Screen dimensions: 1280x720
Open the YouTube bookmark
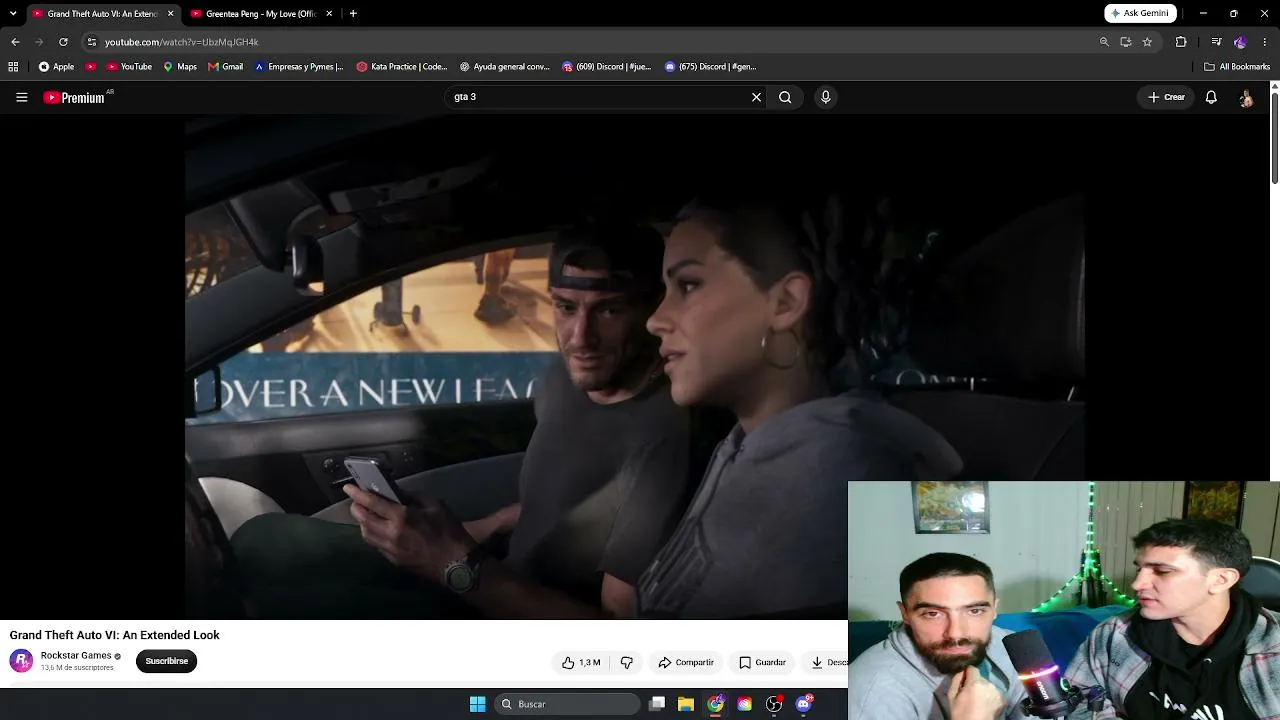128,67
